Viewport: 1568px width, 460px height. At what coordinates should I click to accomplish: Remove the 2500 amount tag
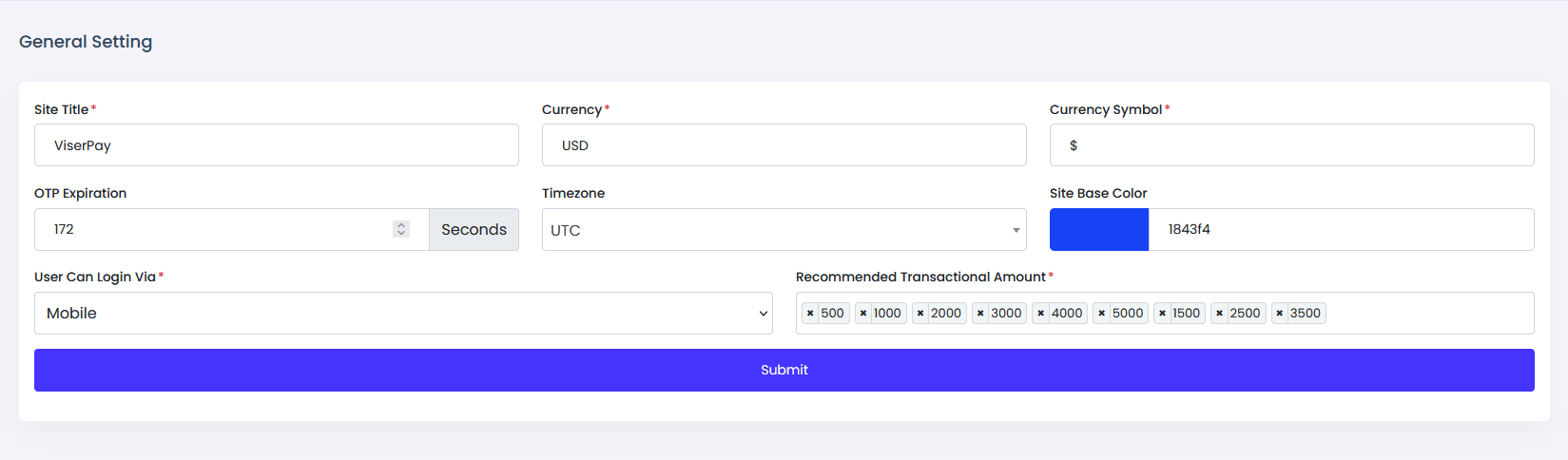pyautogui.click(x=1219, y=314)
